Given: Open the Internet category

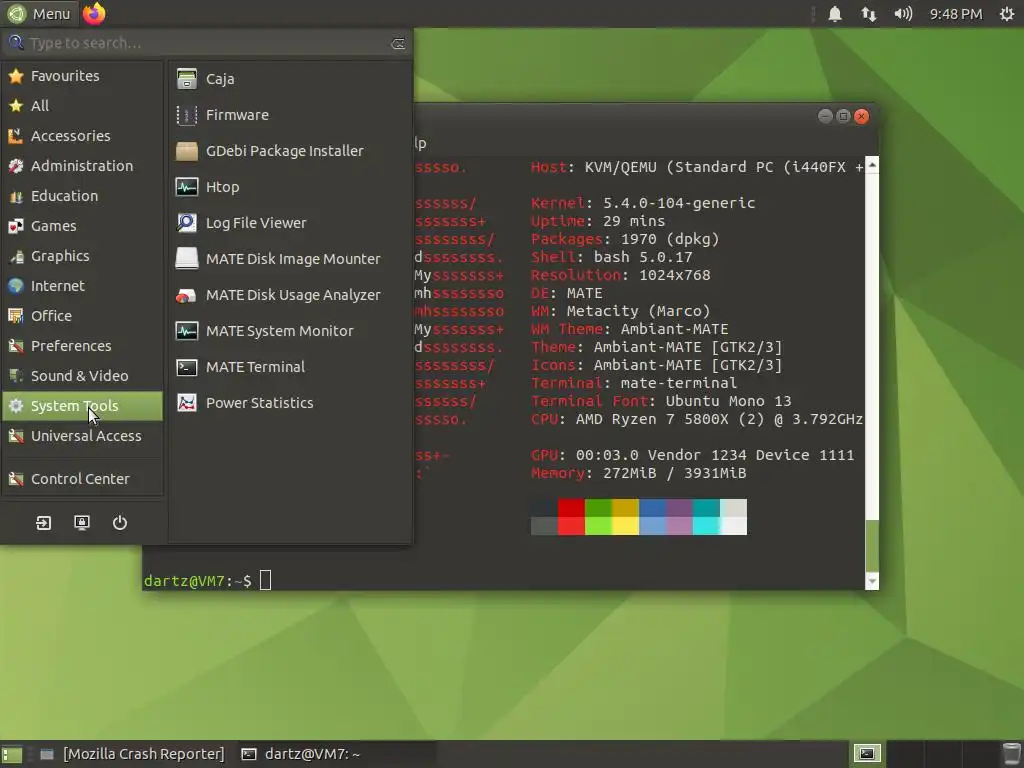Looking at the screenshot, I should (82, 286).
